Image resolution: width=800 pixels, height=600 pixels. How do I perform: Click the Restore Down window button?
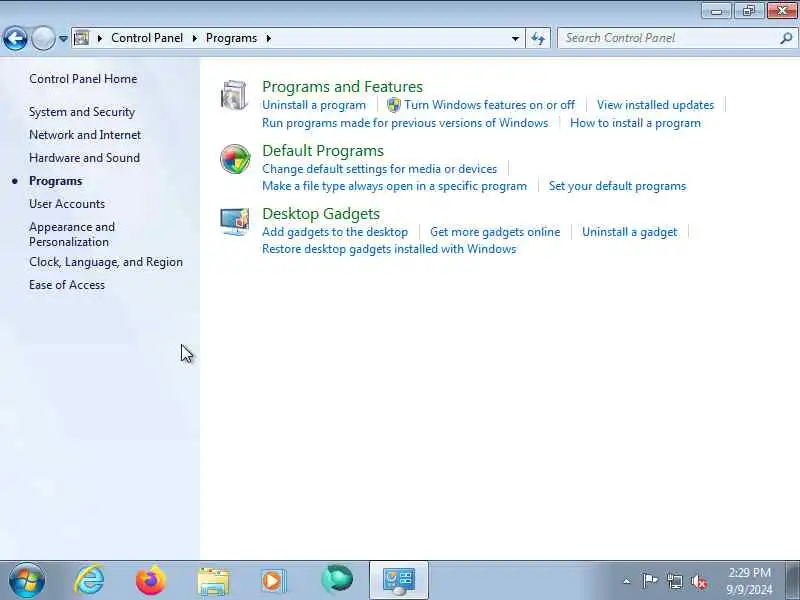point(749,11)
